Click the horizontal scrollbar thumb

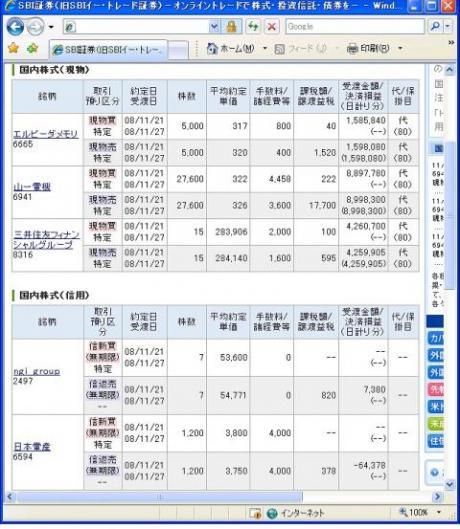159,497
